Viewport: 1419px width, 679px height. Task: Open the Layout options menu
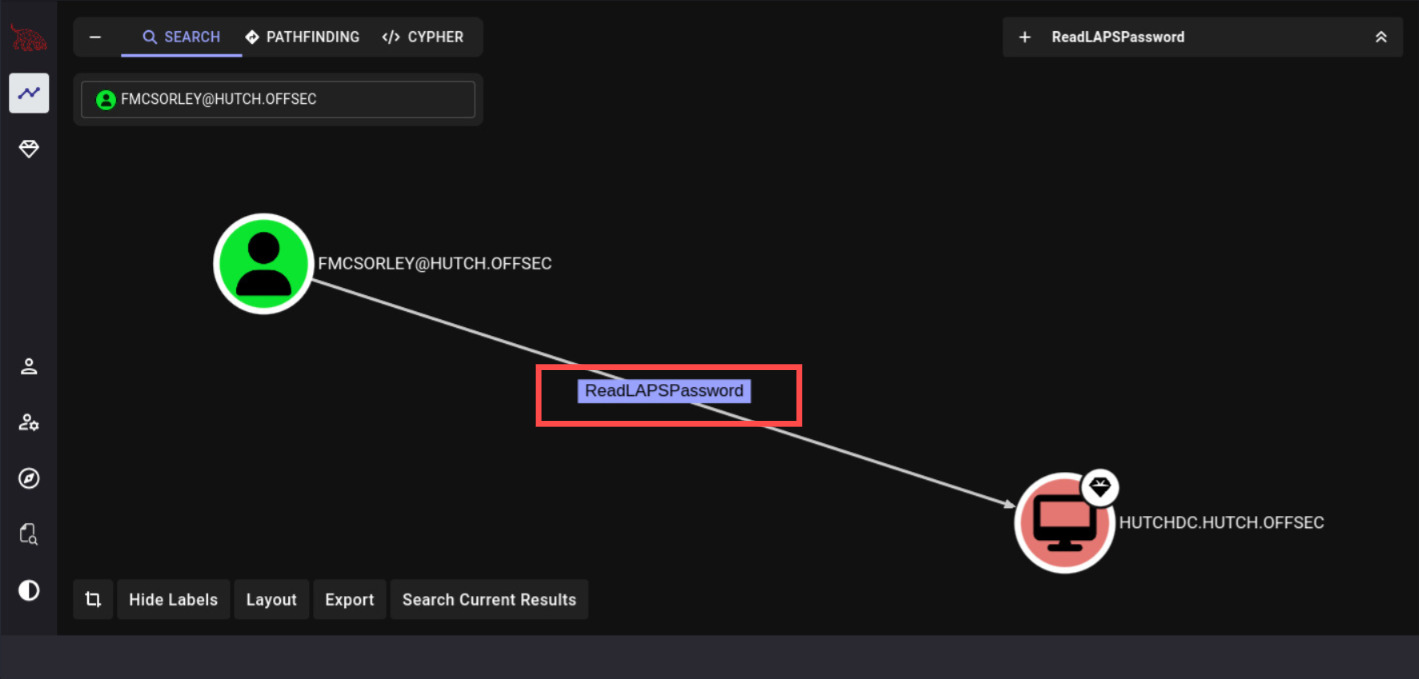(271, 600)
